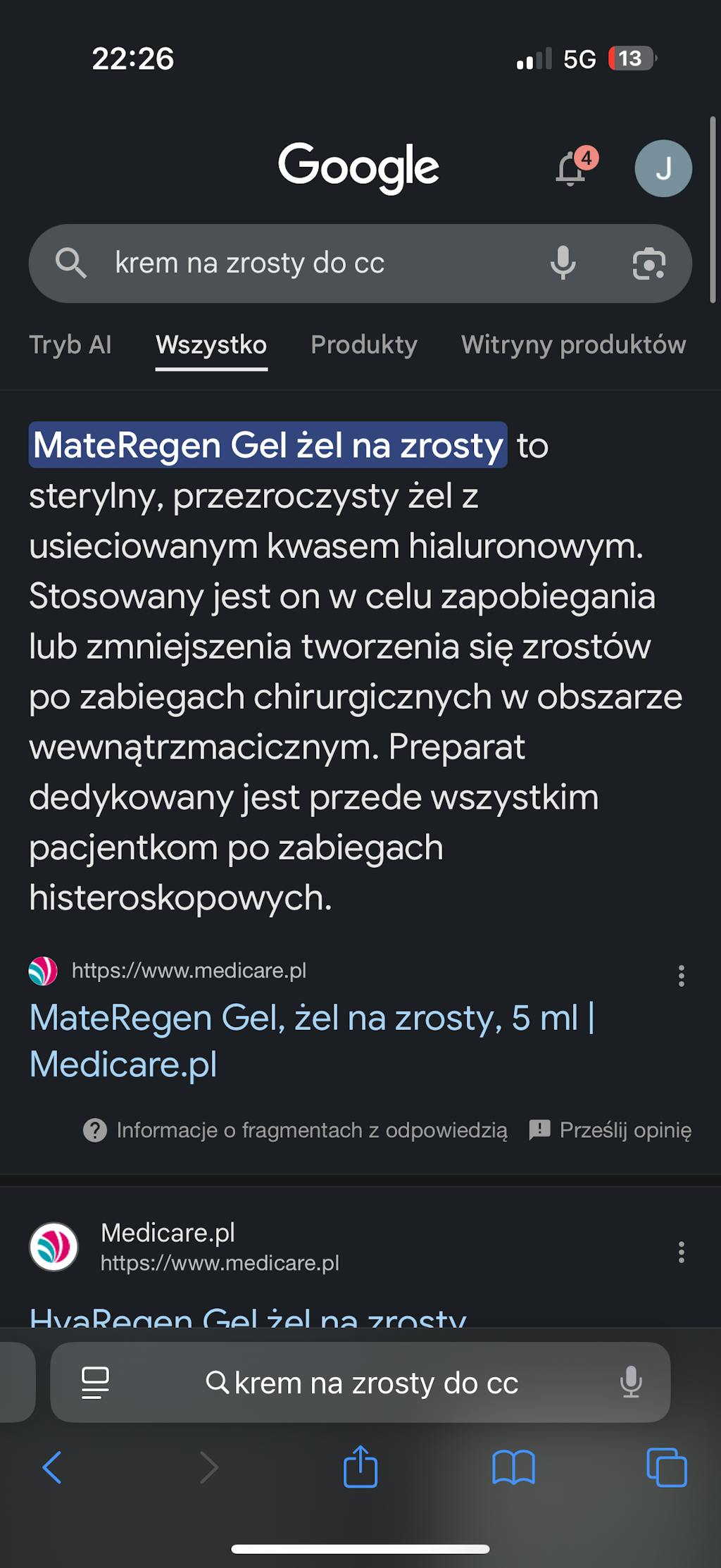This screenshot has height=1568, width=721.
Task: Go back to previous page
Action: click(53, 1467)
